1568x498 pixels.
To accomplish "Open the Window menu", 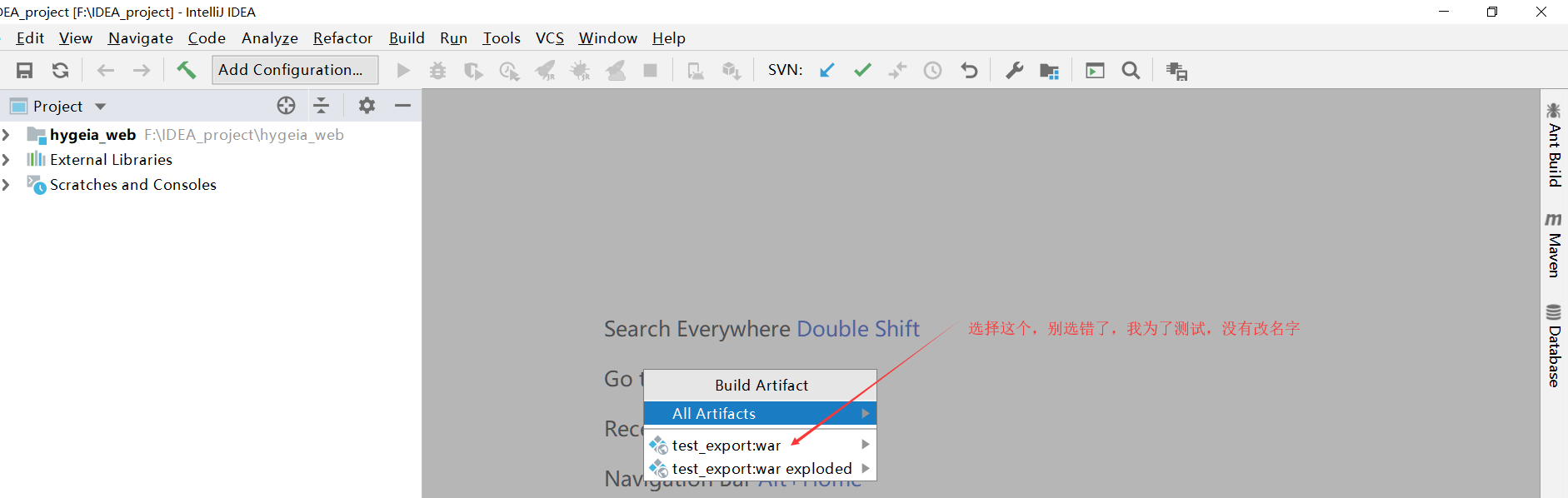I will coord(608,38).
